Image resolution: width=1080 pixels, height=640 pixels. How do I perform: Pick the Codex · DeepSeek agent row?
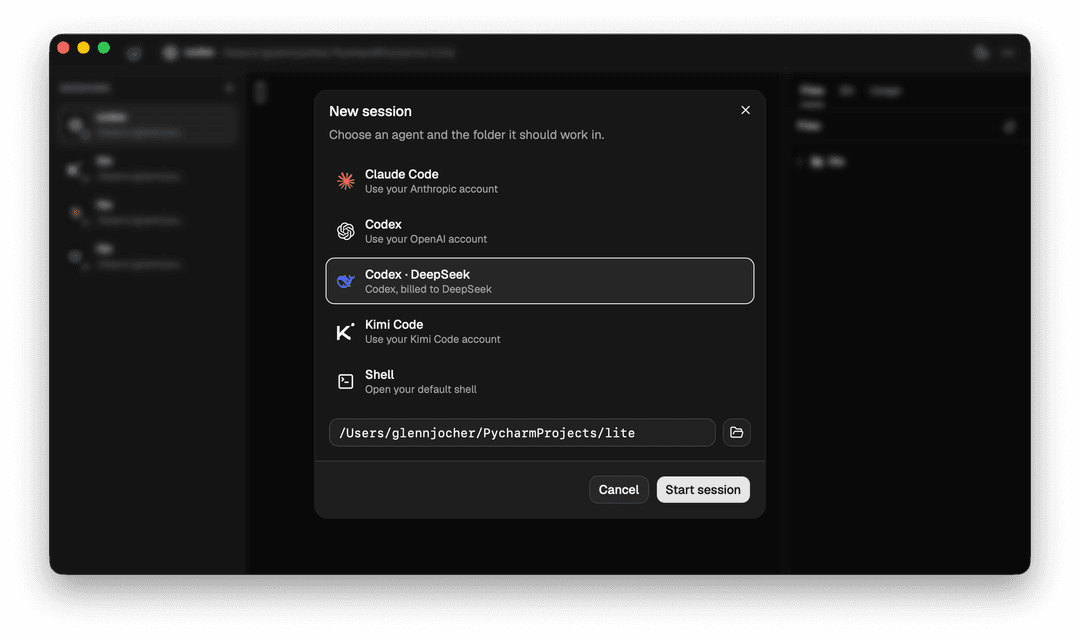click(539, 281)
